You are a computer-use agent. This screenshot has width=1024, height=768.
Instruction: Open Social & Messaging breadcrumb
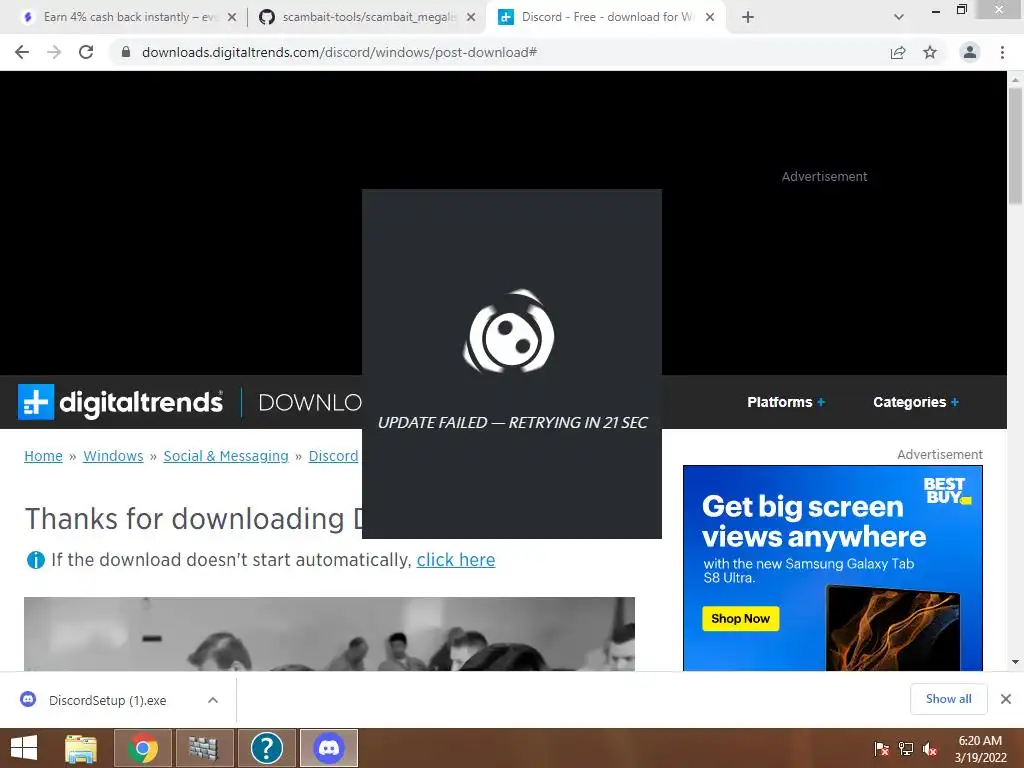coord(226,456)
